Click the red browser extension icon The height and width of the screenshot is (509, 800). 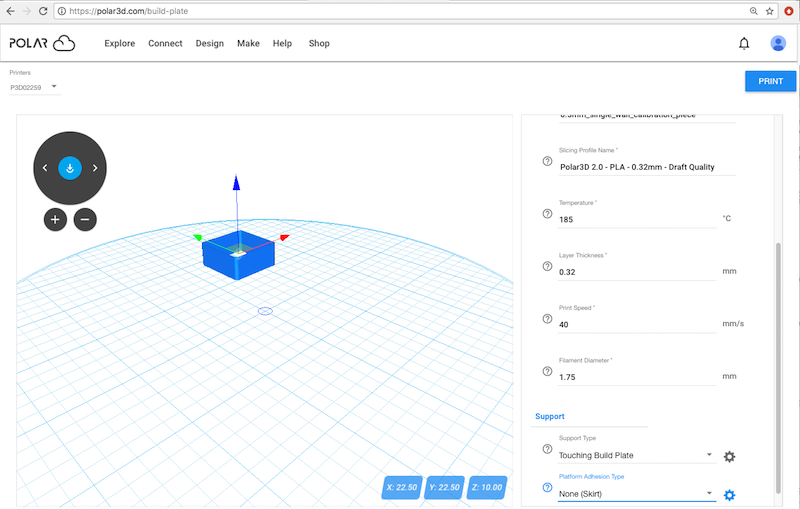[x=789, y=11]
